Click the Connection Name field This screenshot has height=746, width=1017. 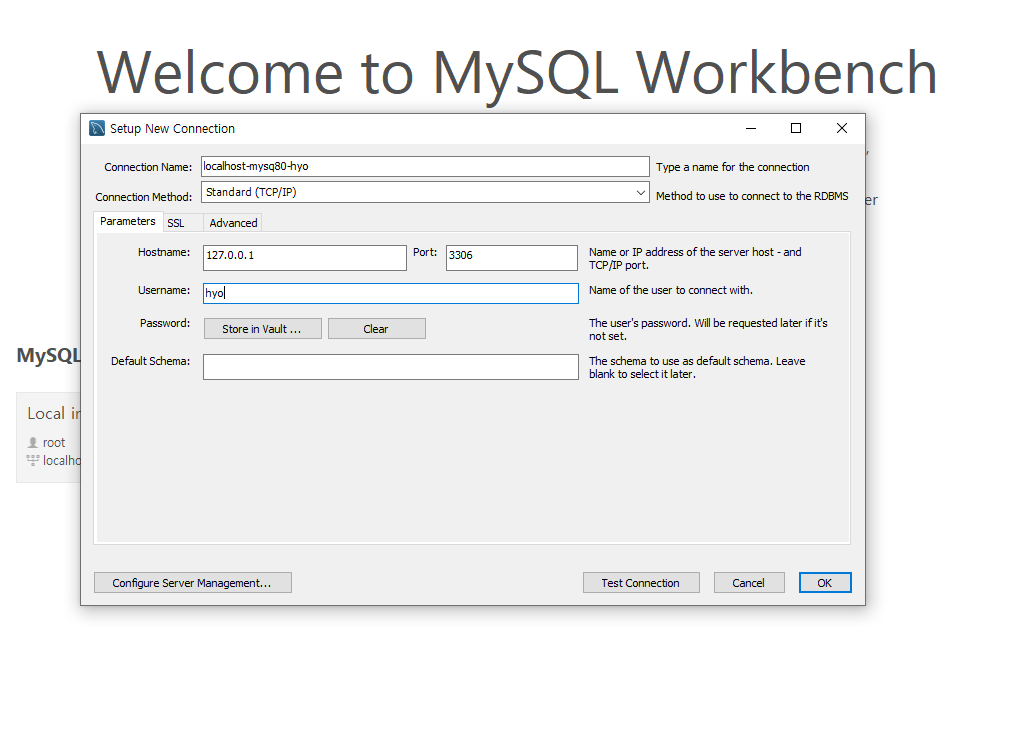point(425,166)
